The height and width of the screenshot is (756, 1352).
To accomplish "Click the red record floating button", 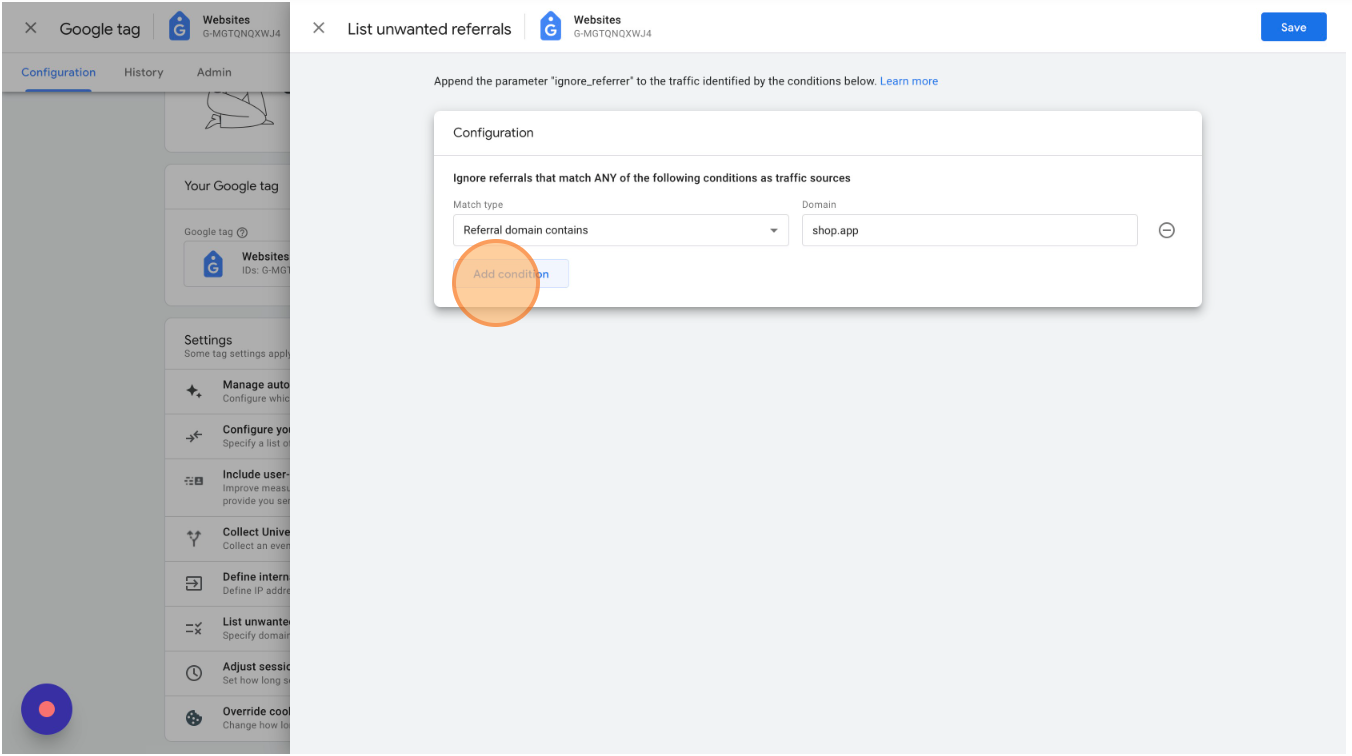I will 47,709.
